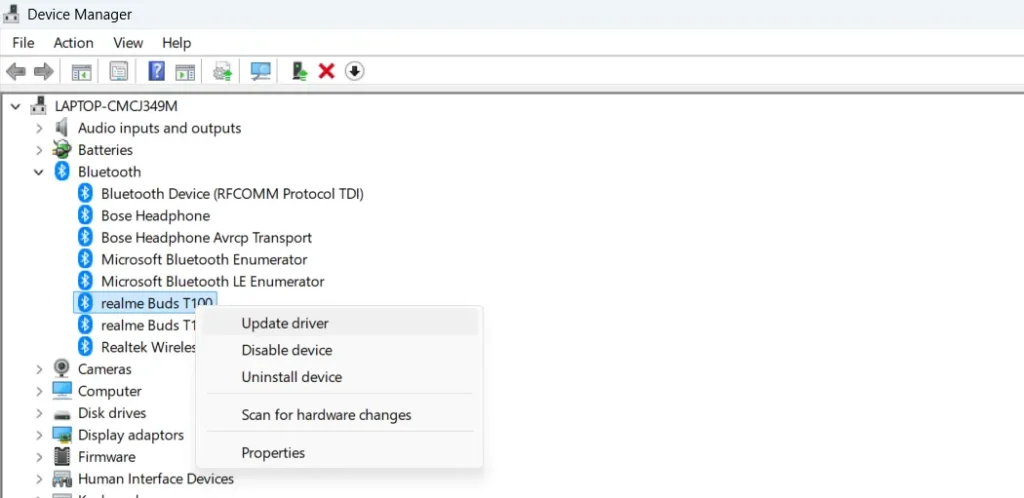The width and height of the screenshot is (1024, 498).
Task: Open the Help menu
Action: [x=176, y=43]
